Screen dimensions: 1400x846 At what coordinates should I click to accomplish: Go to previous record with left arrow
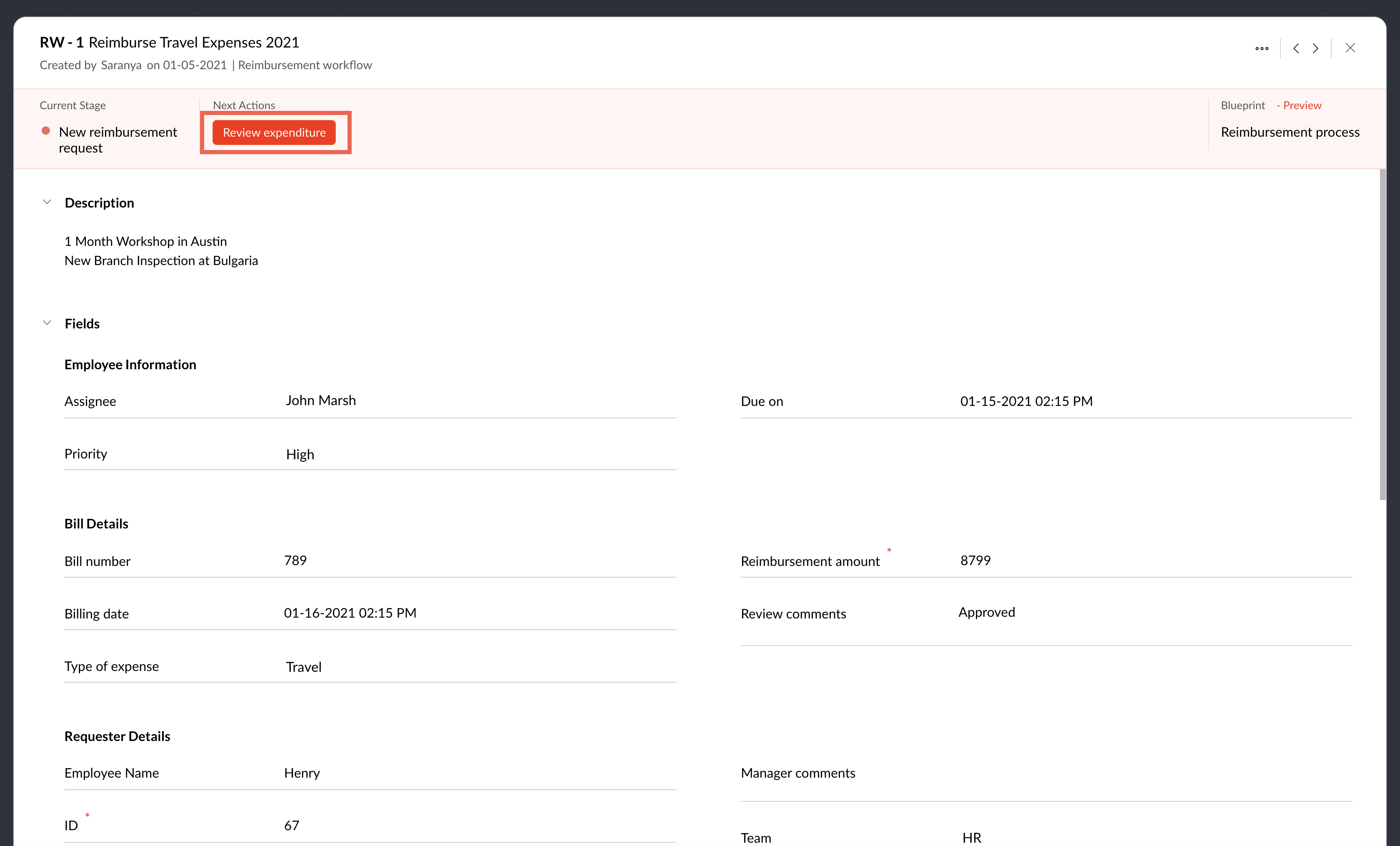click(1296, 48)
